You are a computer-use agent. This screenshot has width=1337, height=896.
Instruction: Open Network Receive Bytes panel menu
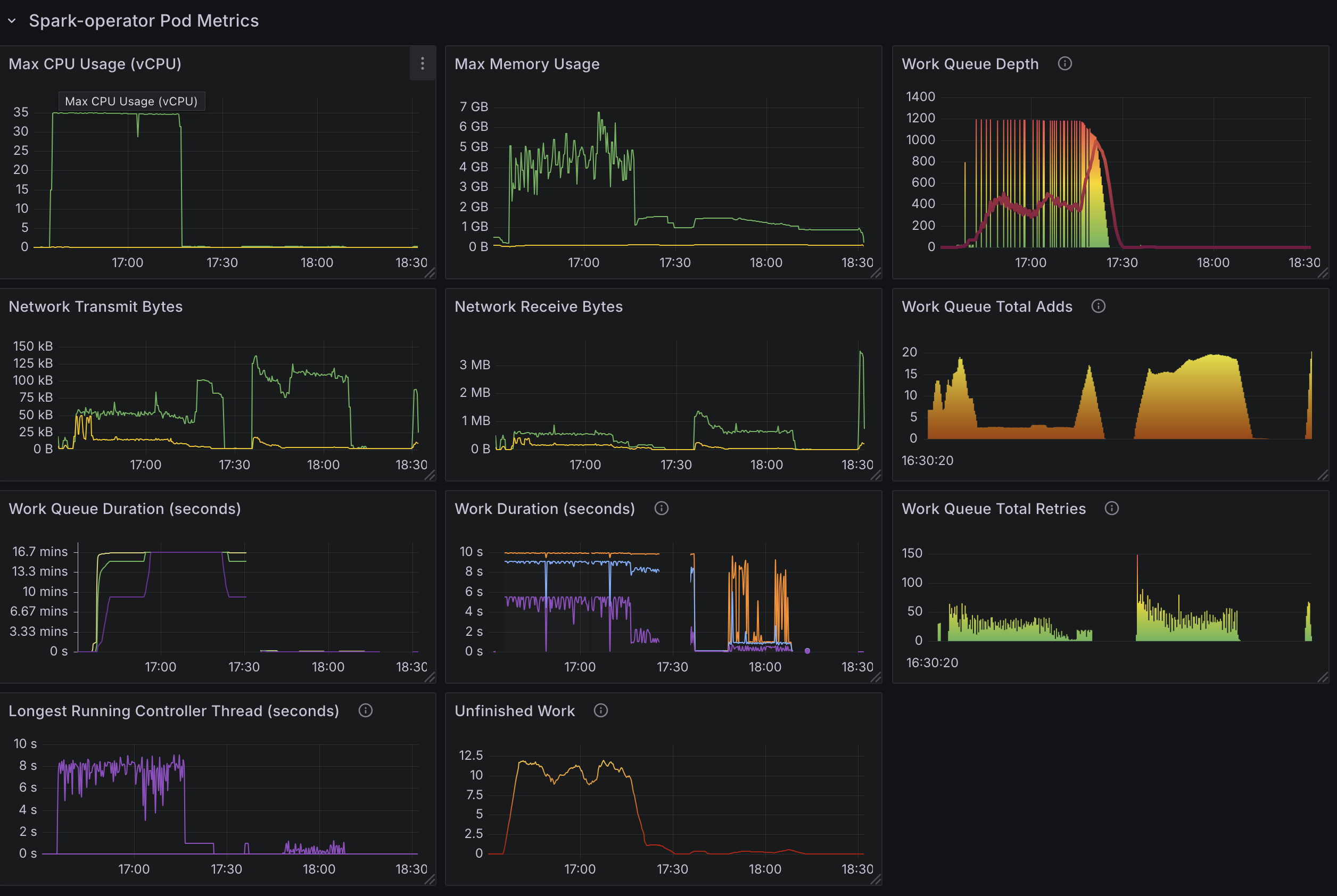[538, 306]
